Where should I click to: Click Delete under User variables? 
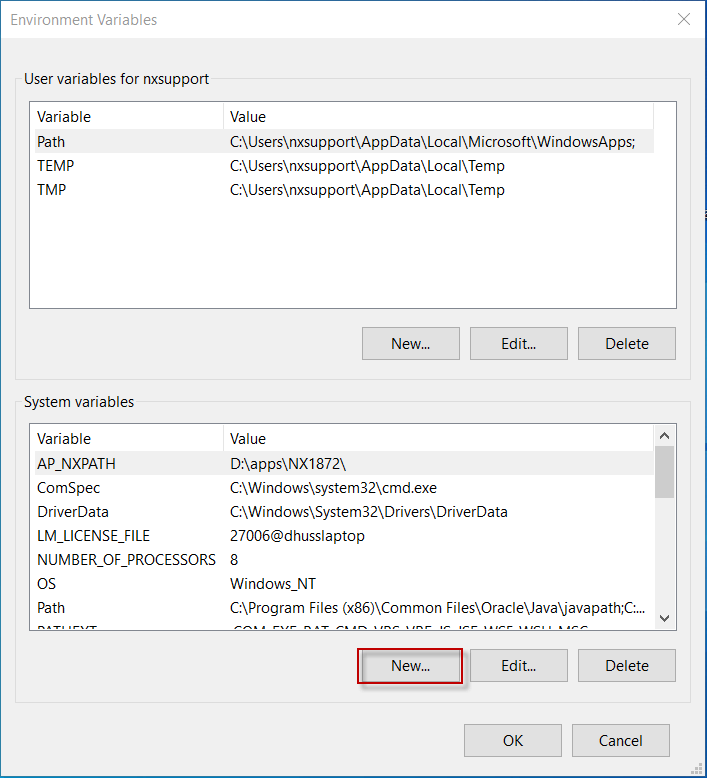pos(626,343)
